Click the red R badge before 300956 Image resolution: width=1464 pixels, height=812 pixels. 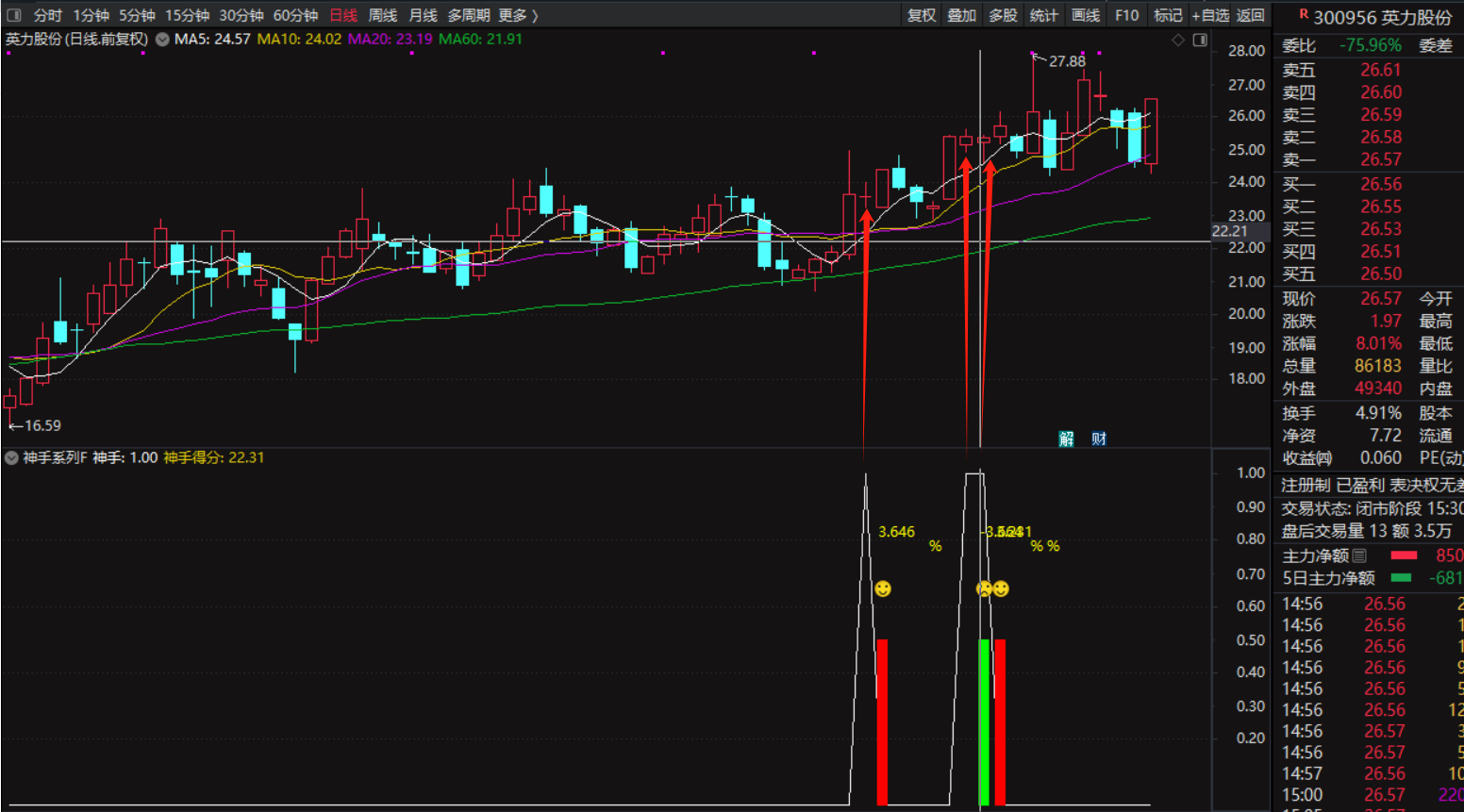(1304, 15)
